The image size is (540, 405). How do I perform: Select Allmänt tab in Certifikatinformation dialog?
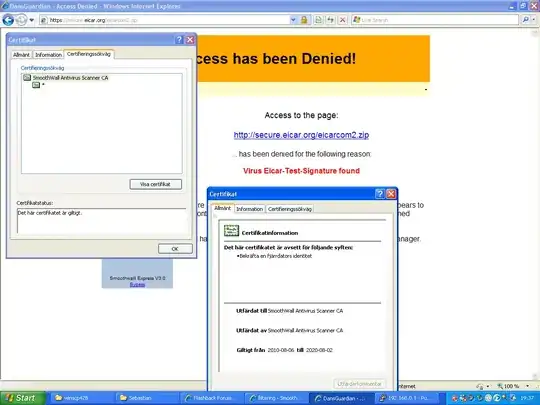[x=222, y=208]
